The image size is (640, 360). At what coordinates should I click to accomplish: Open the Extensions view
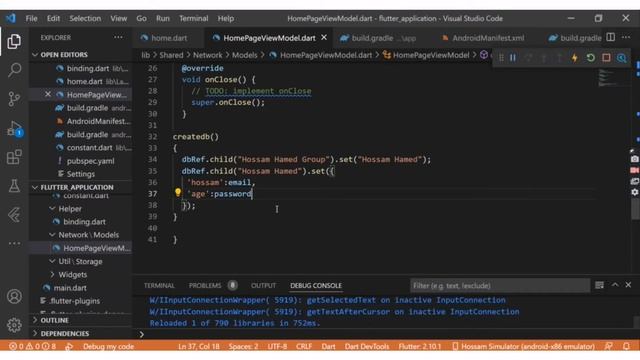pos(14,157)
